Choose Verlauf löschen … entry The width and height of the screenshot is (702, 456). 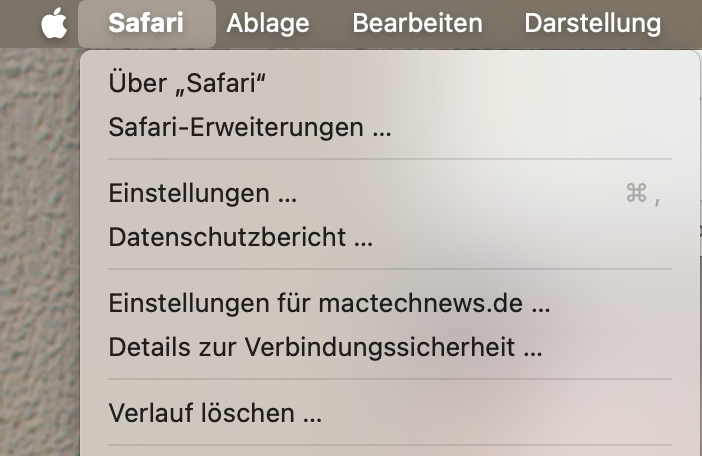point(390,413)
